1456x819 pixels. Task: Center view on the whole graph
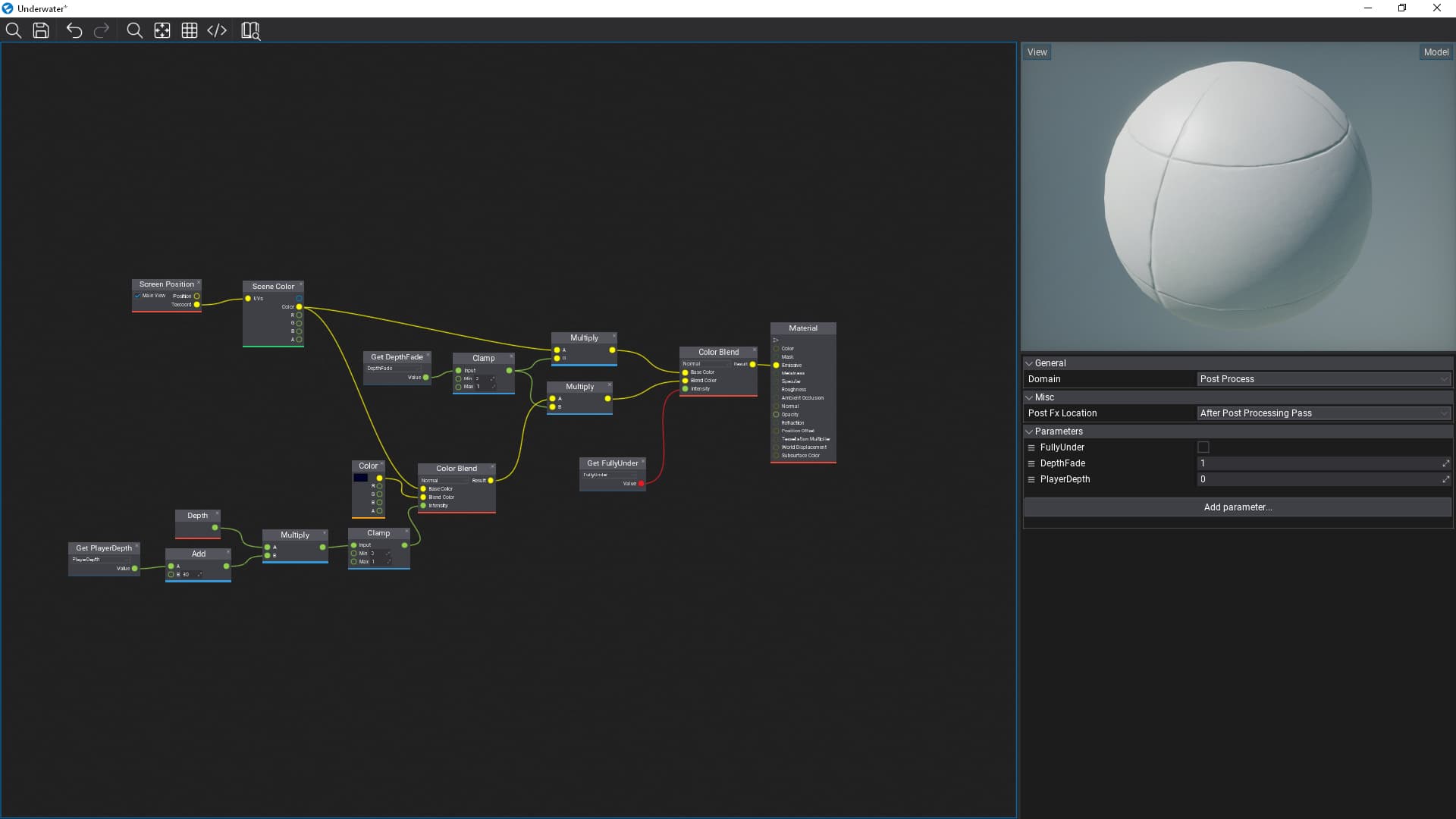[x=162, y=30]
